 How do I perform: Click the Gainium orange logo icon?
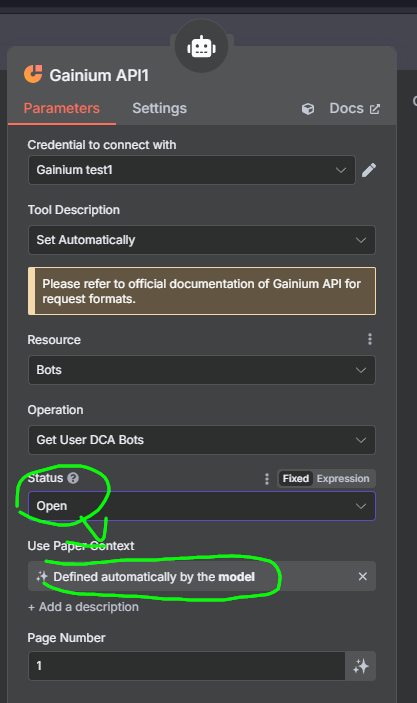tap(33, 74)
